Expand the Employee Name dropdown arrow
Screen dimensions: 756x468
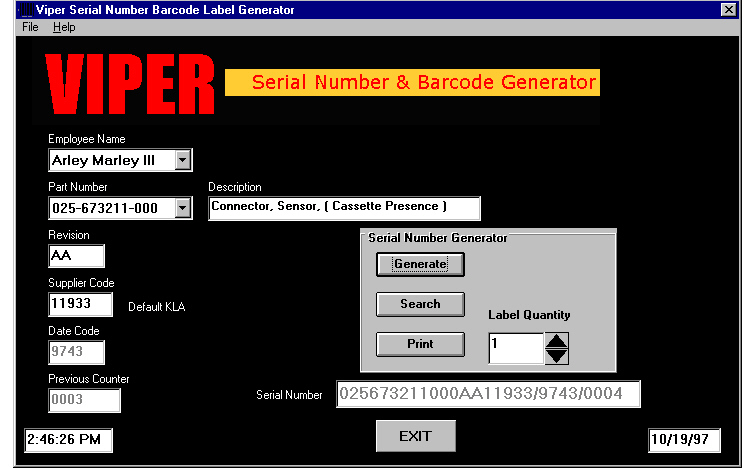pos(183,160)
